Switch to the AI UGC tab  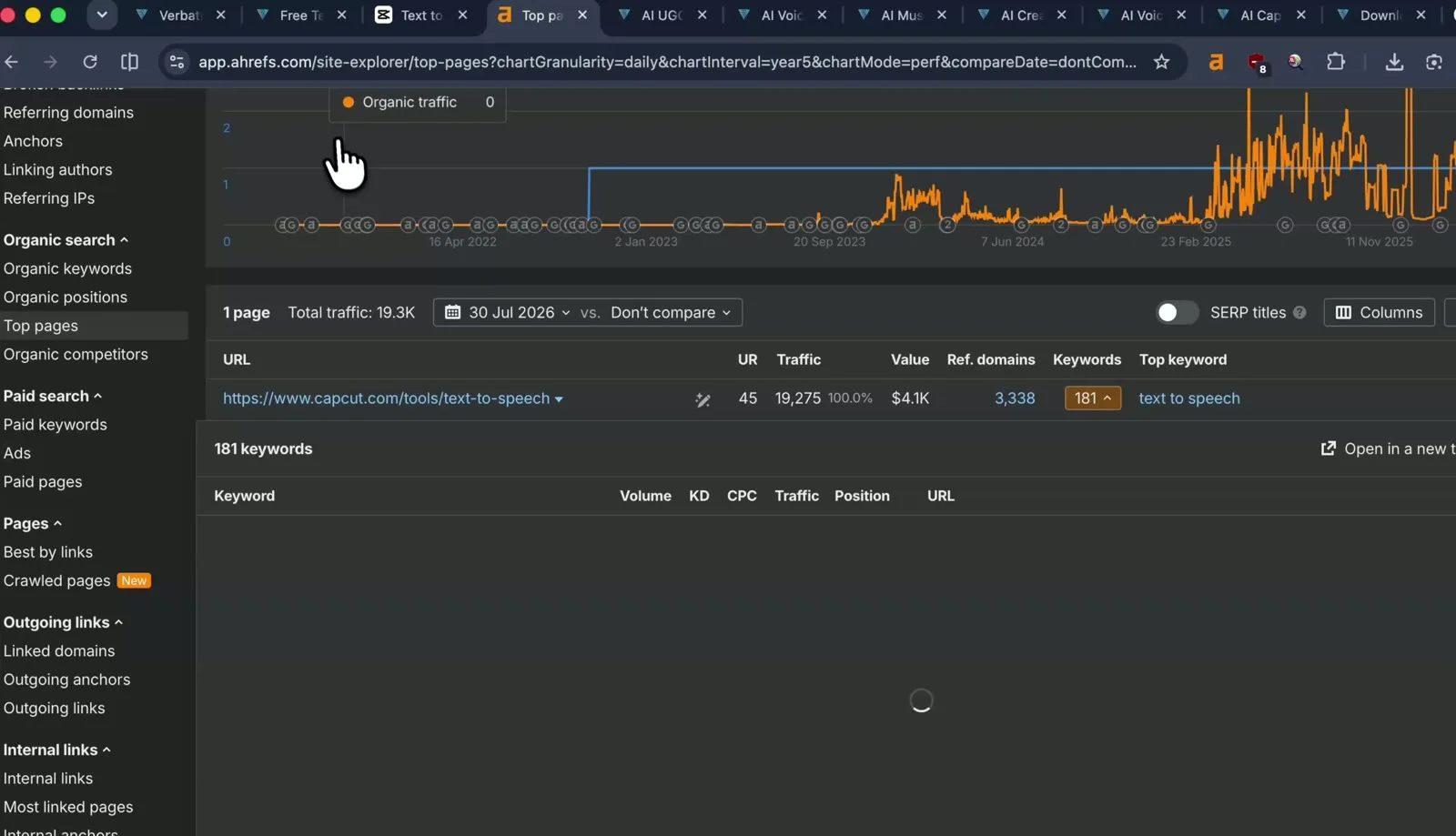coord(661,15)
